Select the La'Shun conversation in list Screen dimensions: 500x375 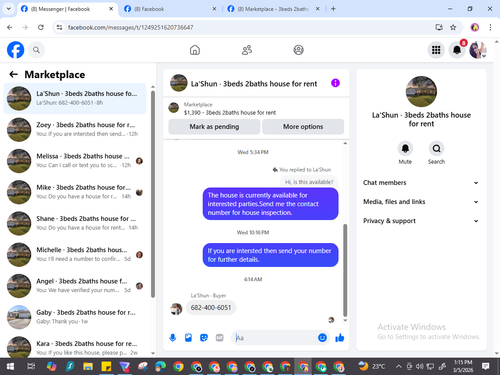click(75, 98)
